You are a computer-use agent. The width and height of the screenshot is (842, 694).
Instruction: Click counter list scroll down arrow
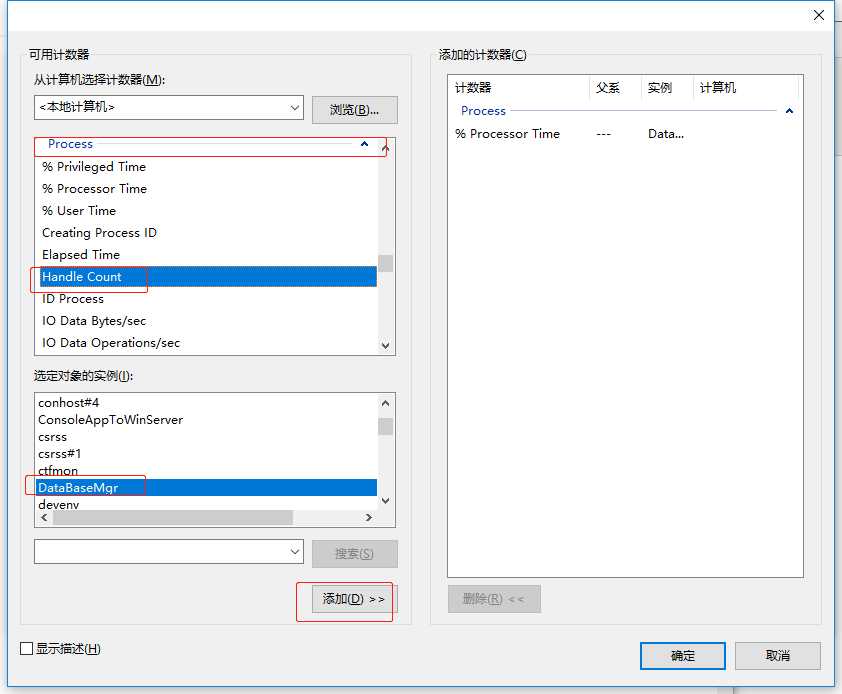(x=386, y=345)
